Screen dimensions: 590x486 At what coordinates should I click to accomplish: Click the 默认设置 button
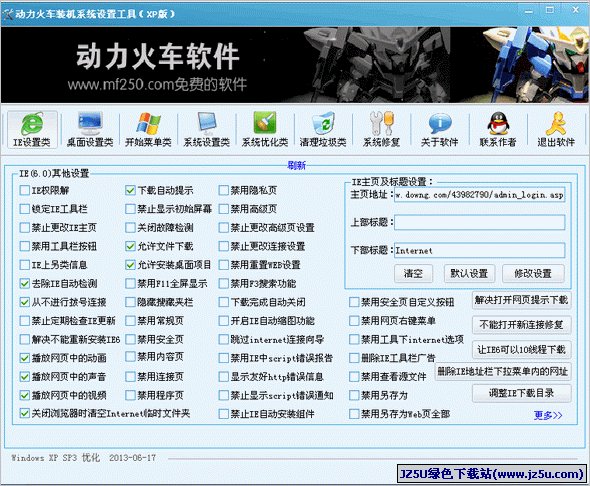click(469, 273)
